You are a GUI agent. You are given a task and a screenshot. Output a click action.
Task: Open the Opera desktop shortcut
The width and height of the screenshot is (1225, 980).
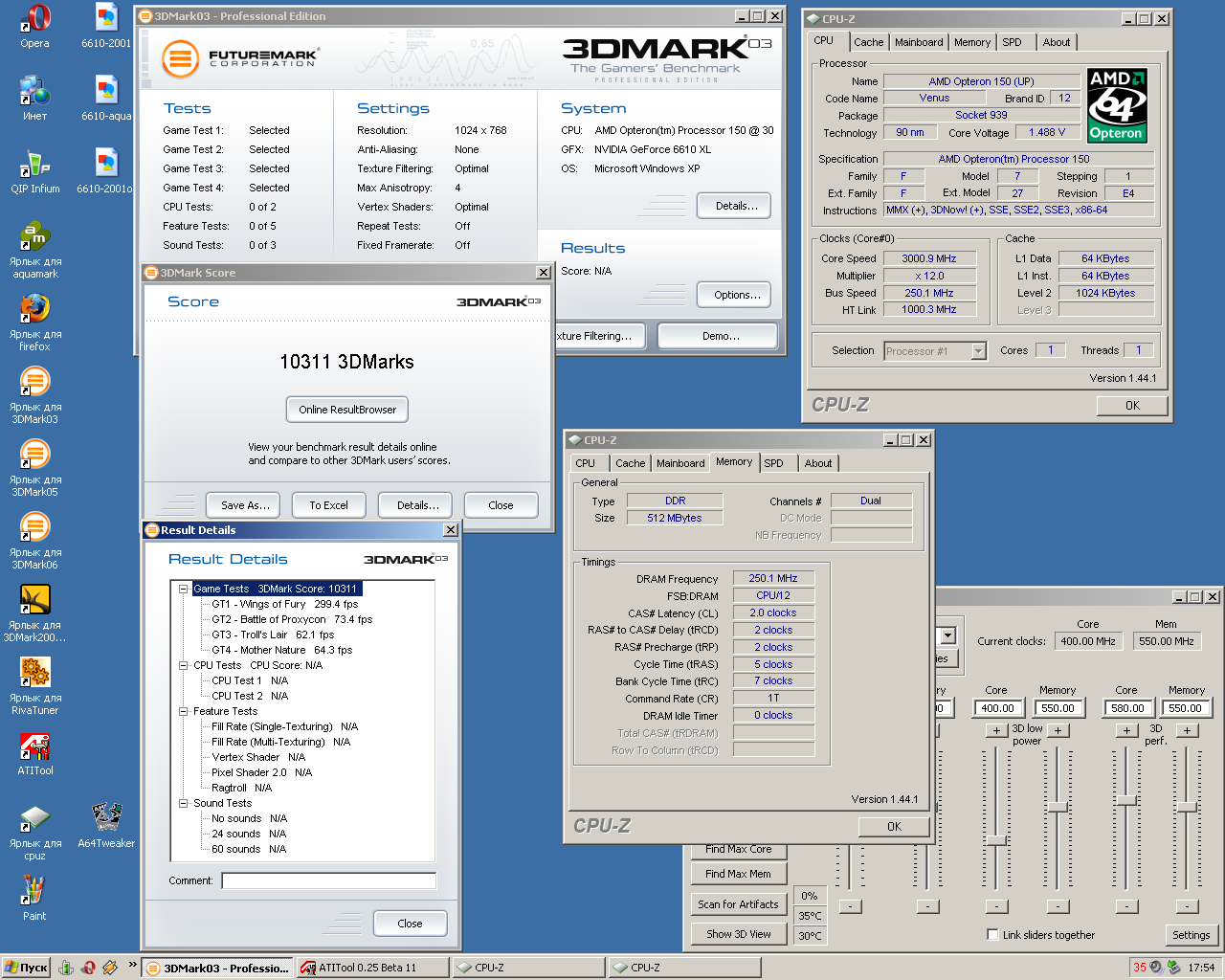pos(34,26)
